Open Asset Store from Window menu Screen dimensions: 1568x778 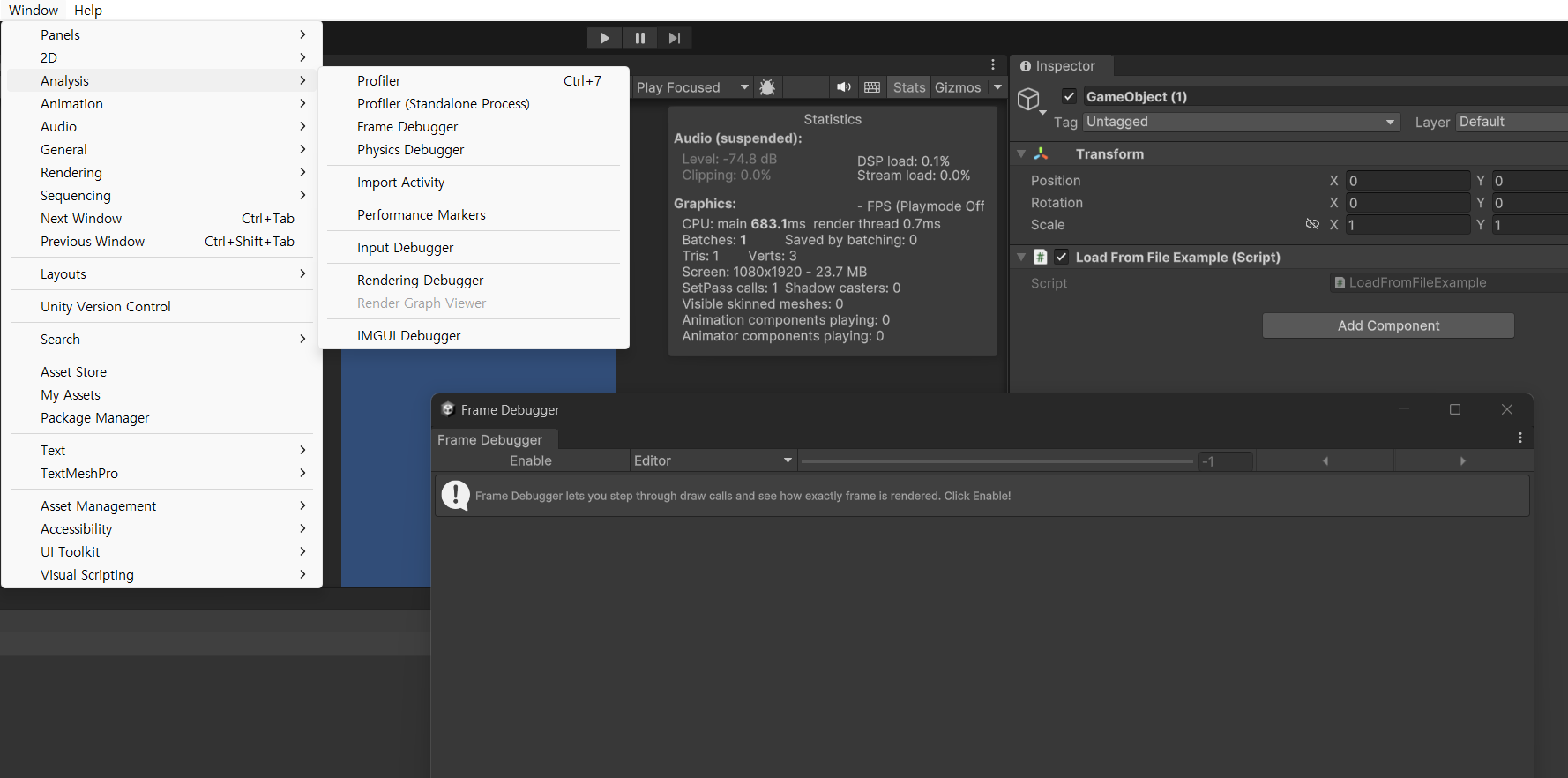161,371
